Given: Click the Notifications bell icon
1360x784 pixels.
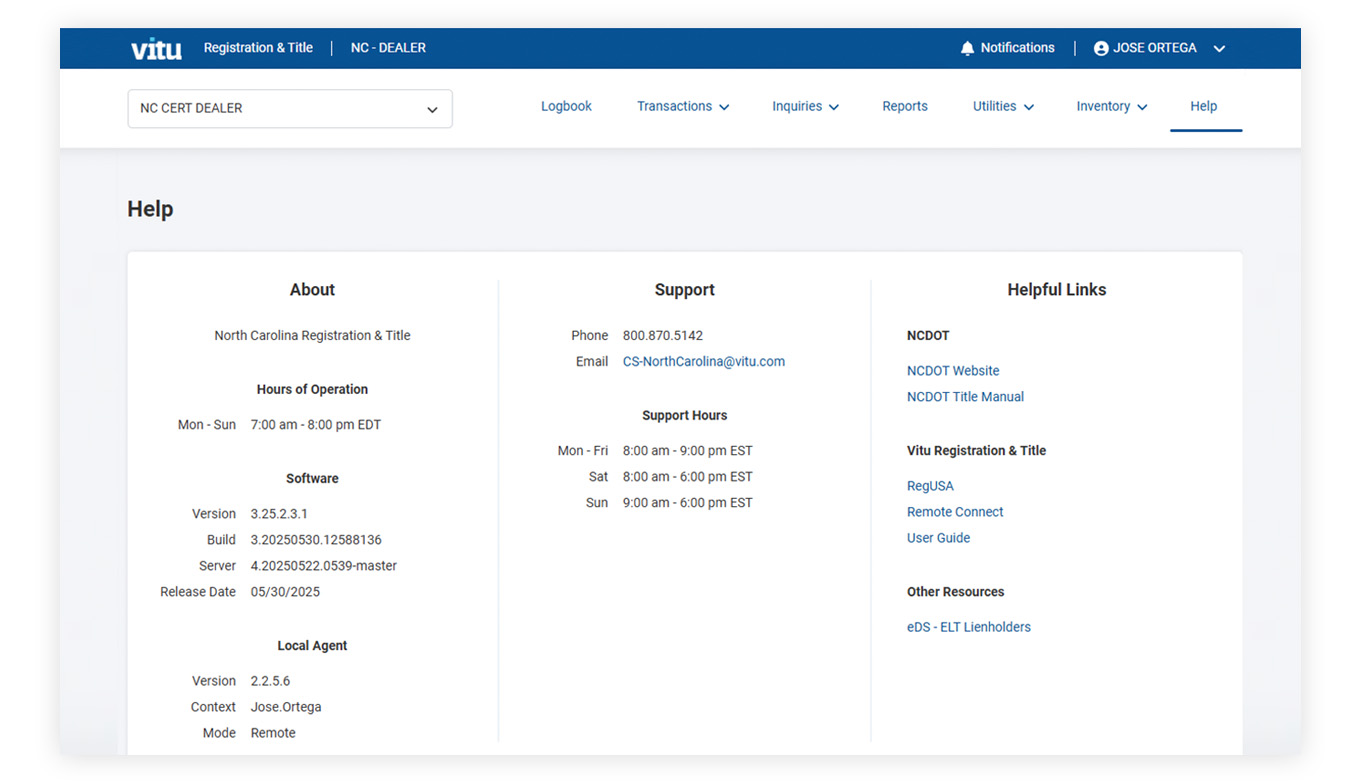Looking at the screenshot, I should click(x=967, y=48).
